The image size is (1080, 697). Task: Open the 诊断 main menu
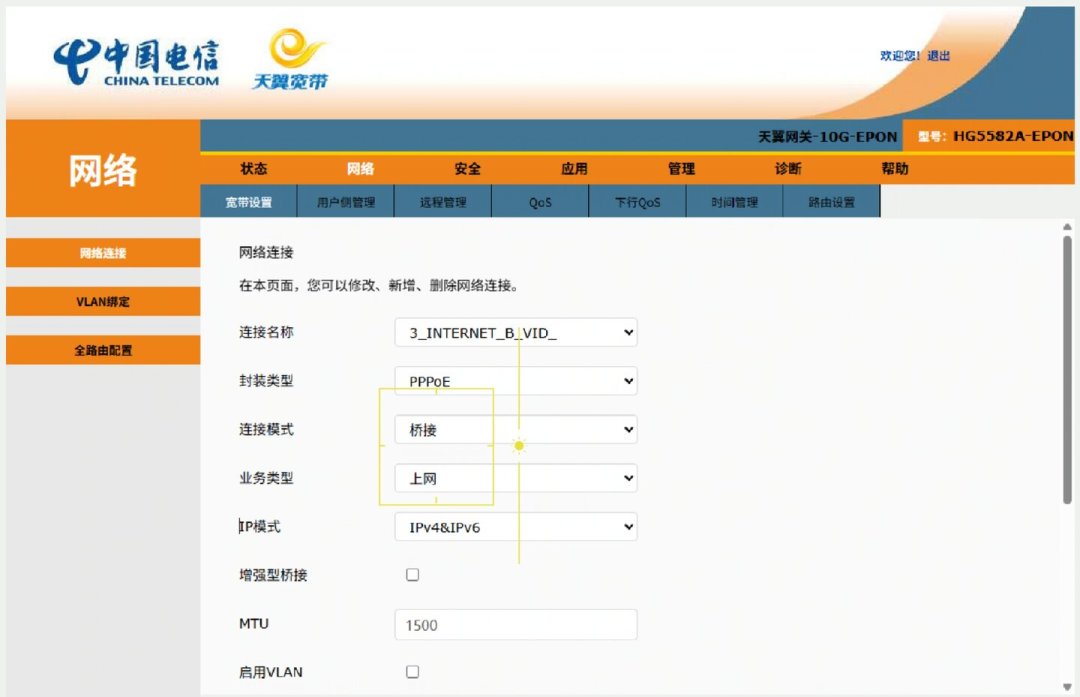click(788, 169)
